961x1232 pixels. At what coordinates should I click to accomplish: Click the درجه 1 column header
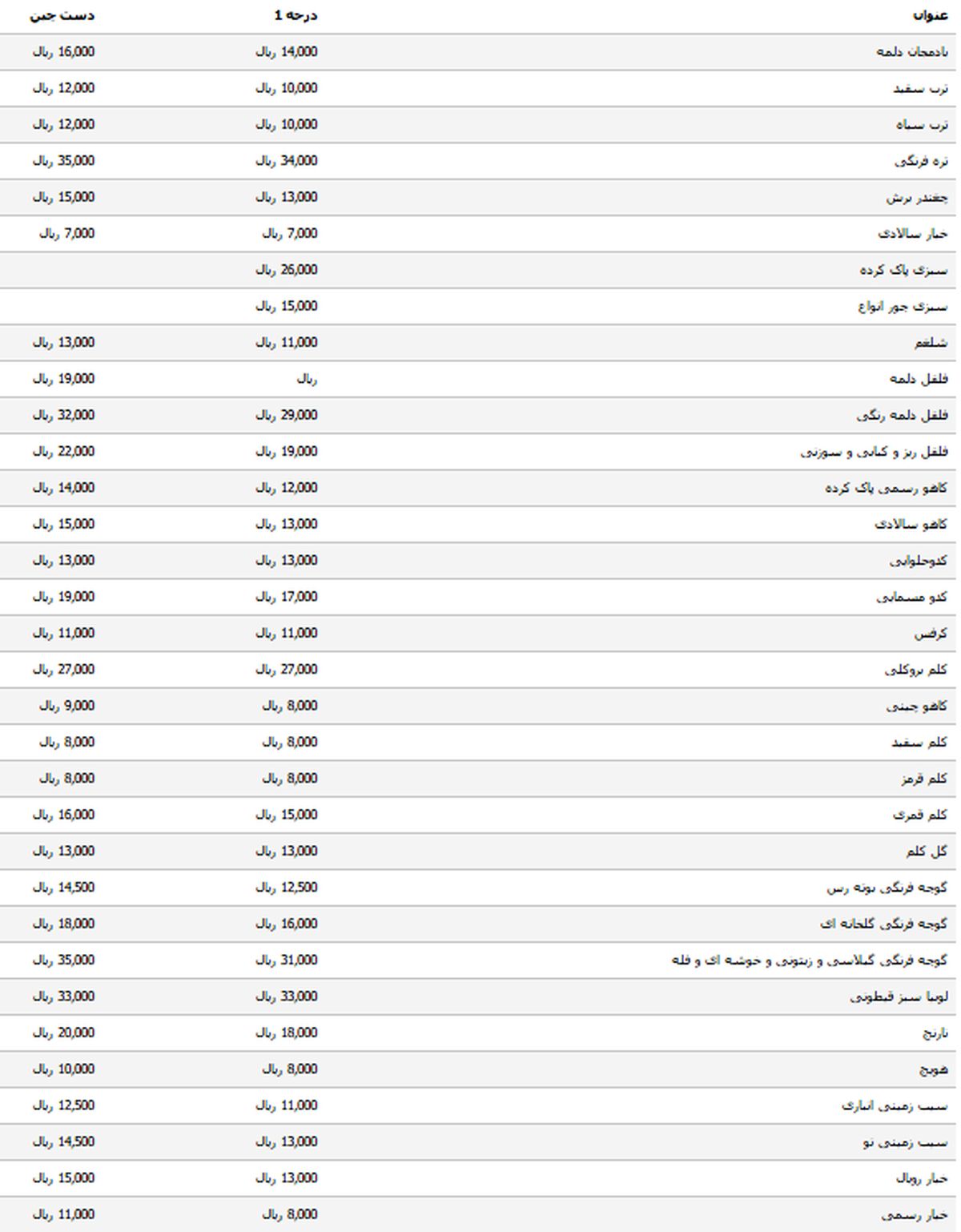point(296,15)
